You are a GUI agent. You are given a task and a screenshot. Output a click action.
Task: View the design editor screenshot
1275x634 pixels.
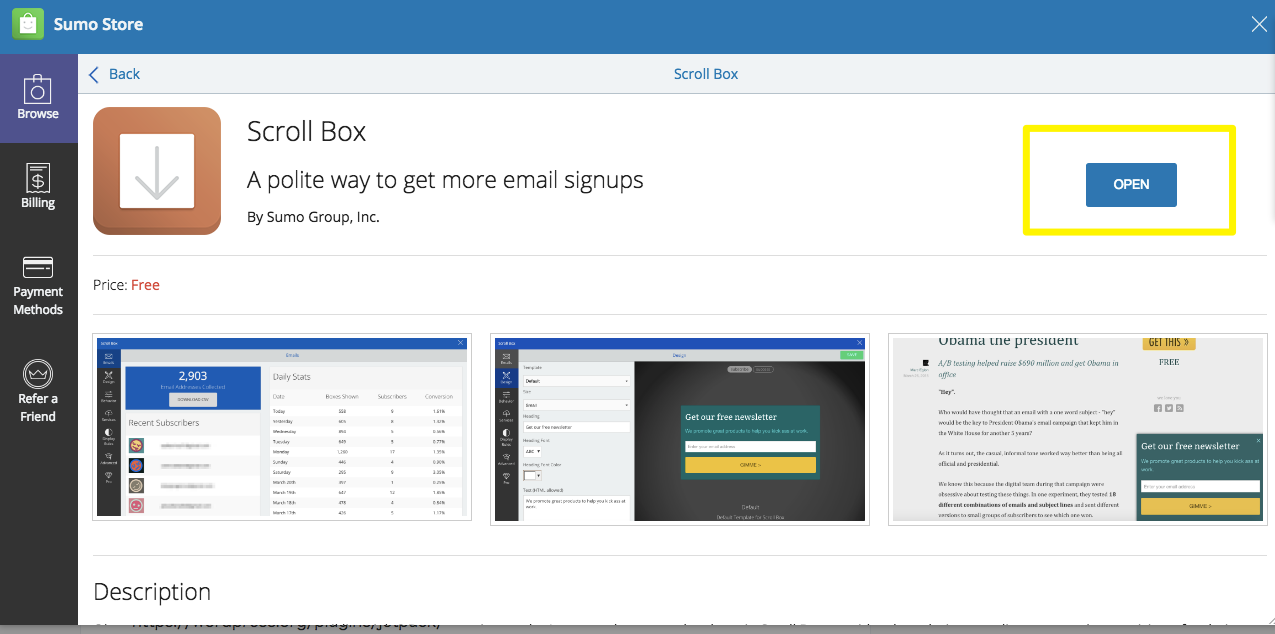tap(680, 428)
